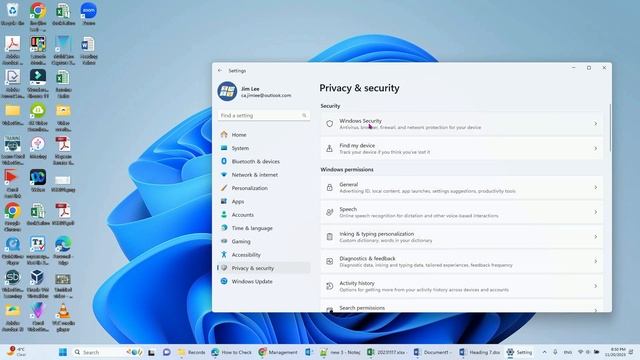The height and width of the screenshot is (360, 640).
Task: Click the Apps icon in the sidebar
Action: (224, 201)
